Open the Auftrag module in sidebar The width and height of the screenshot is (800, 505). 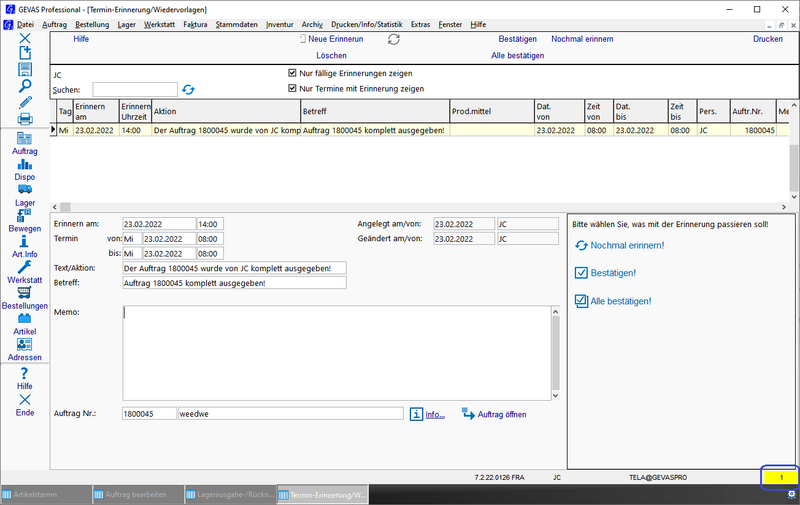point(24,139)
